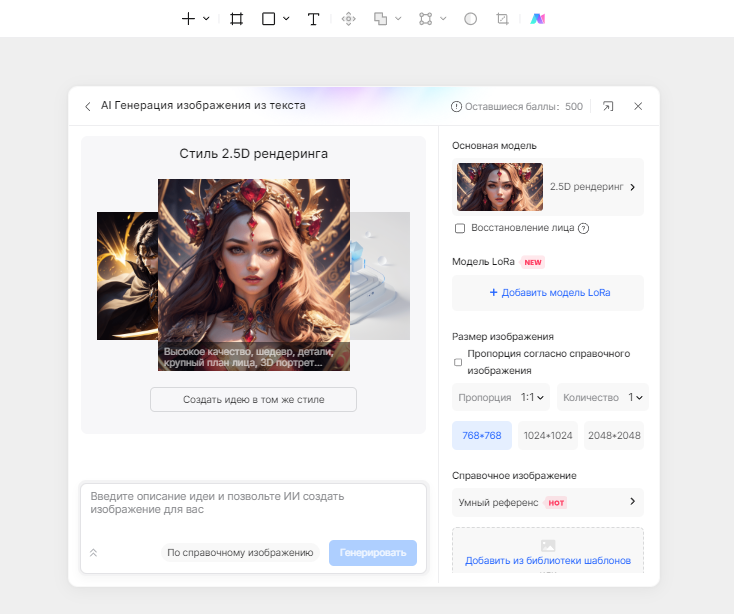The width and height of the screenshot is (734, 614).
Task: Select the right white 3D sample image
Action: click(x=380, y=276)
